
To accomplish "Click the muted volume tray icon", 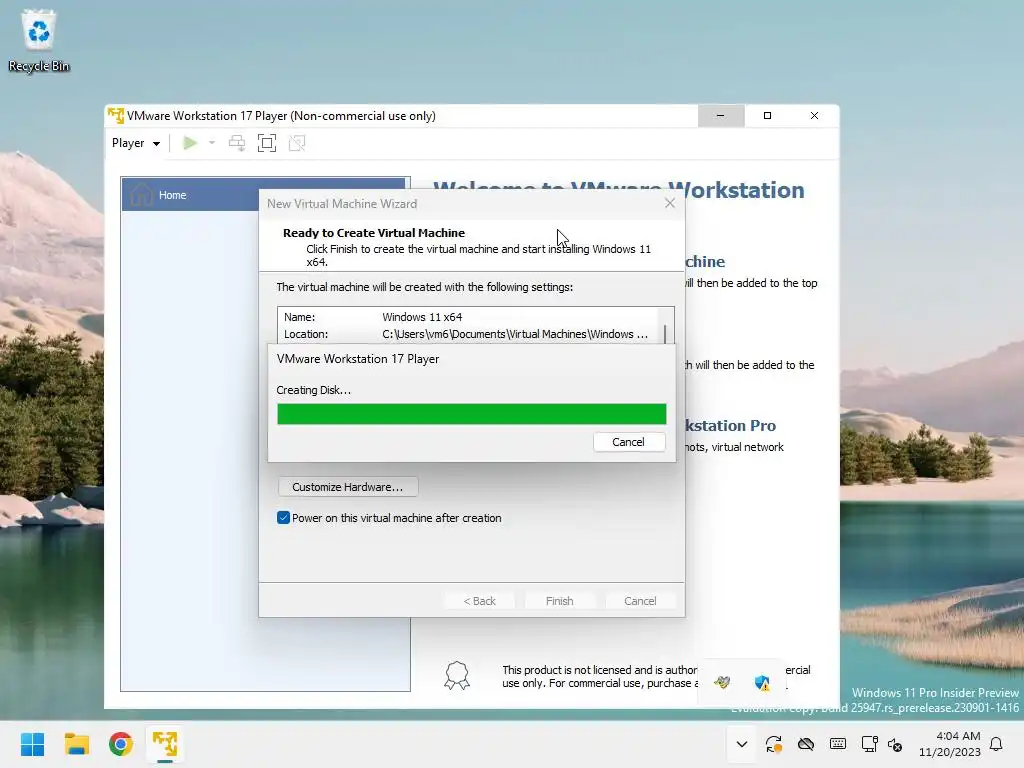I will pyautogui.click(x=895, y=744).
